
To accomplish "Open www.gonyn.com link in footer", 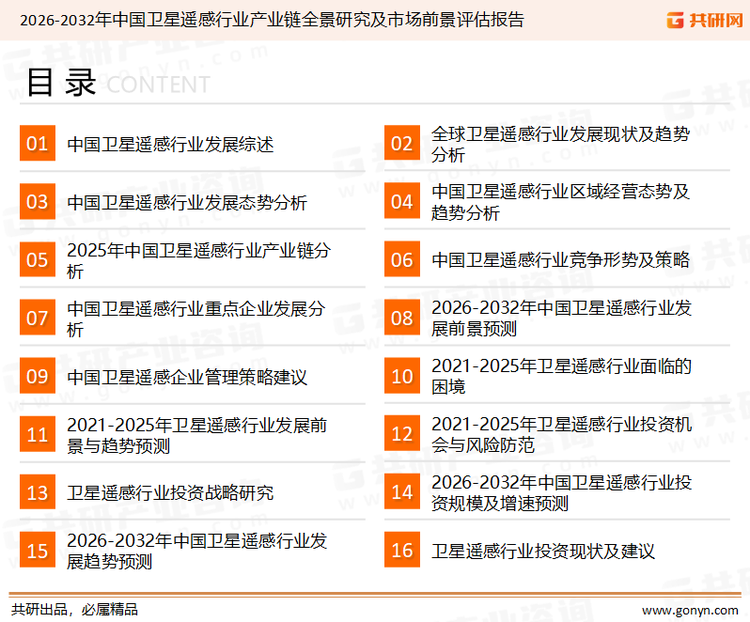I will (690, 611).
